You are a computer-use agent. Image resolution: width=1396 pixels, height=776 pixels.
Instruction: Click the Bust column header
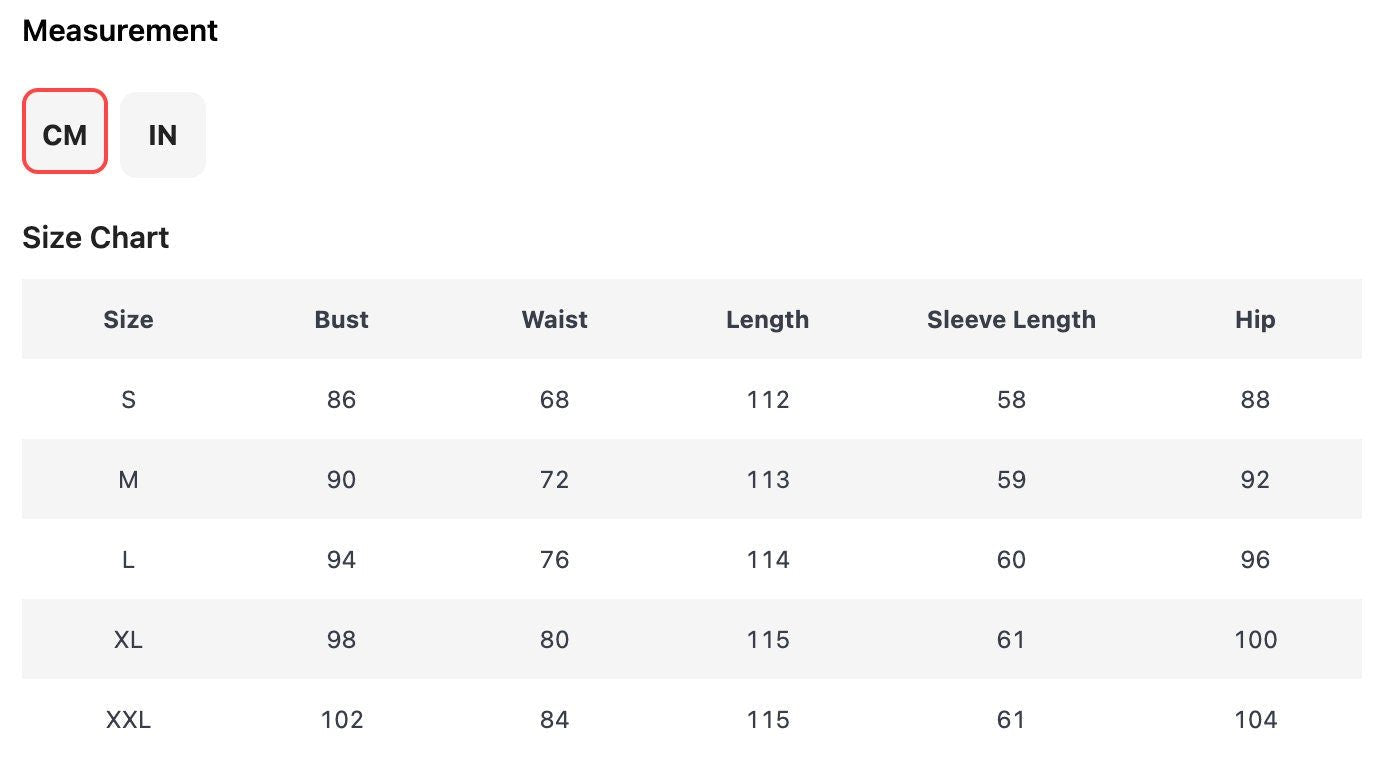341,320
